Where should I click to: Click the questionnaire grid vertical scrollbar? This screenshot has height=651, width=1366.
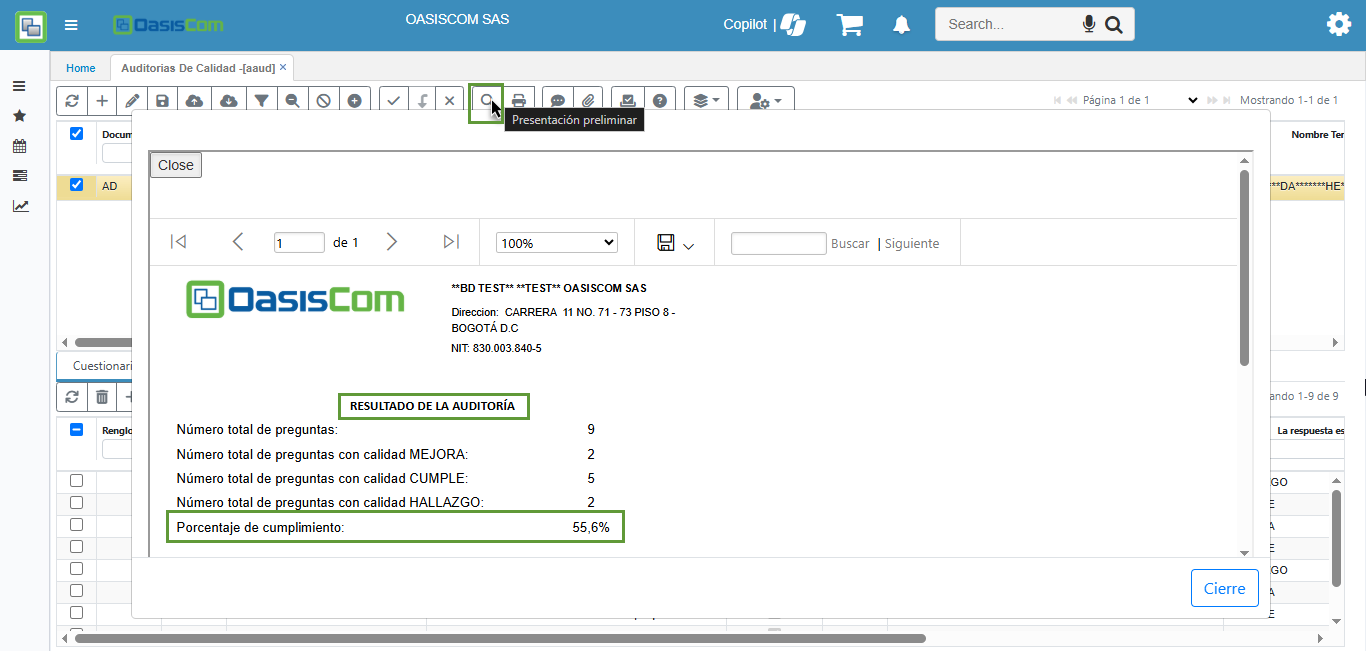pyautogui.click(x=1337, y=538)
